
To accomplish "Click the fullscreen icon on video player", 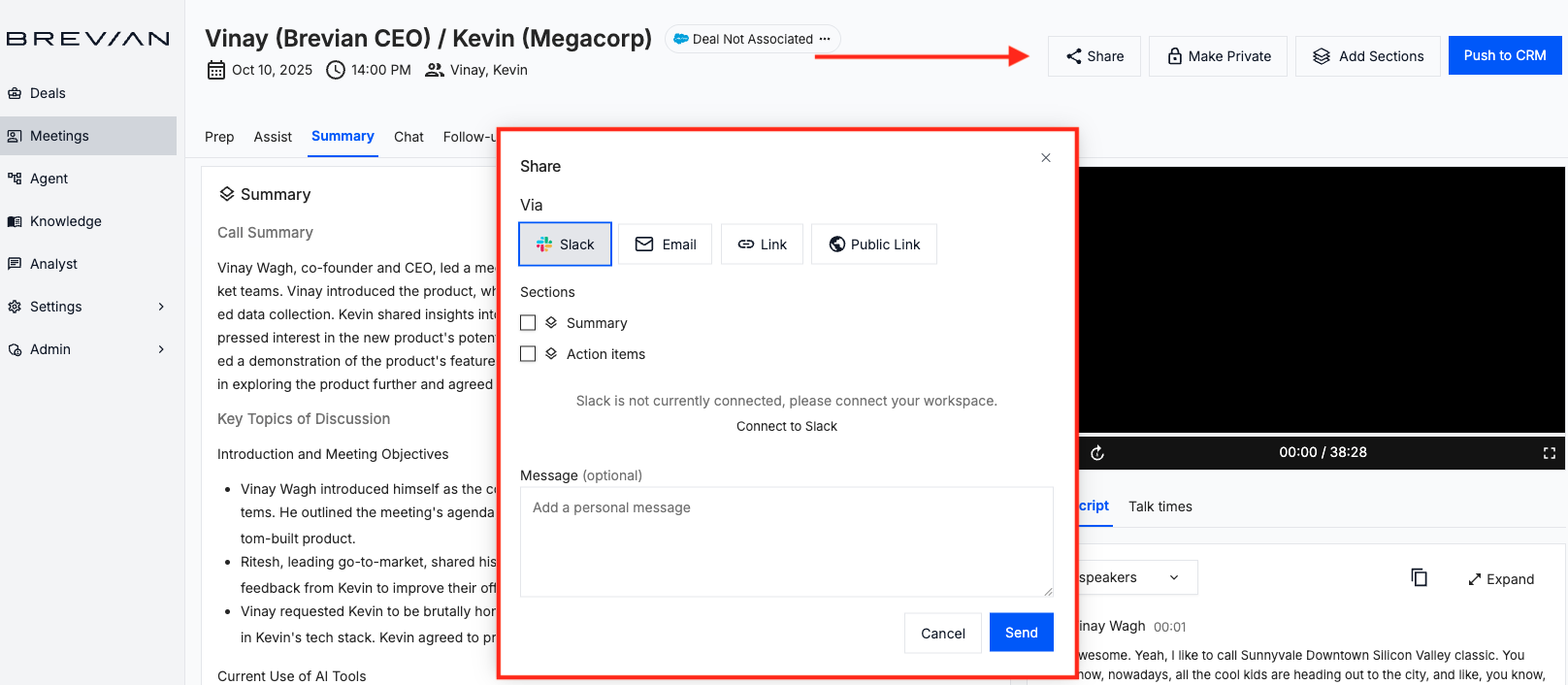I will (1549, 453).
